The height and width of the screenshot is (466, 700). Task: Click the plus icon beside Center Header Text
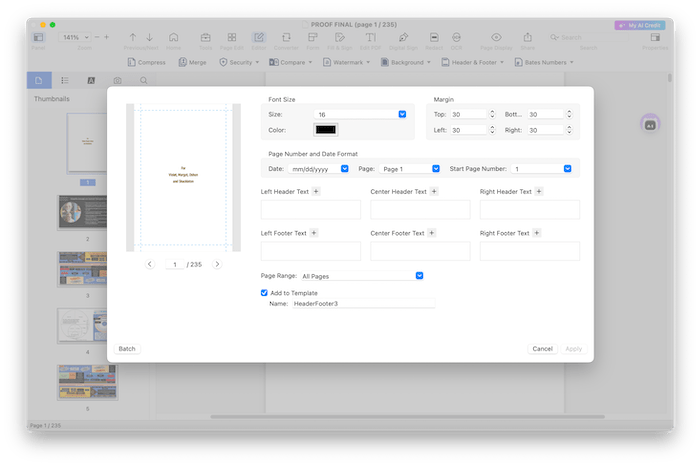point(433,191)
